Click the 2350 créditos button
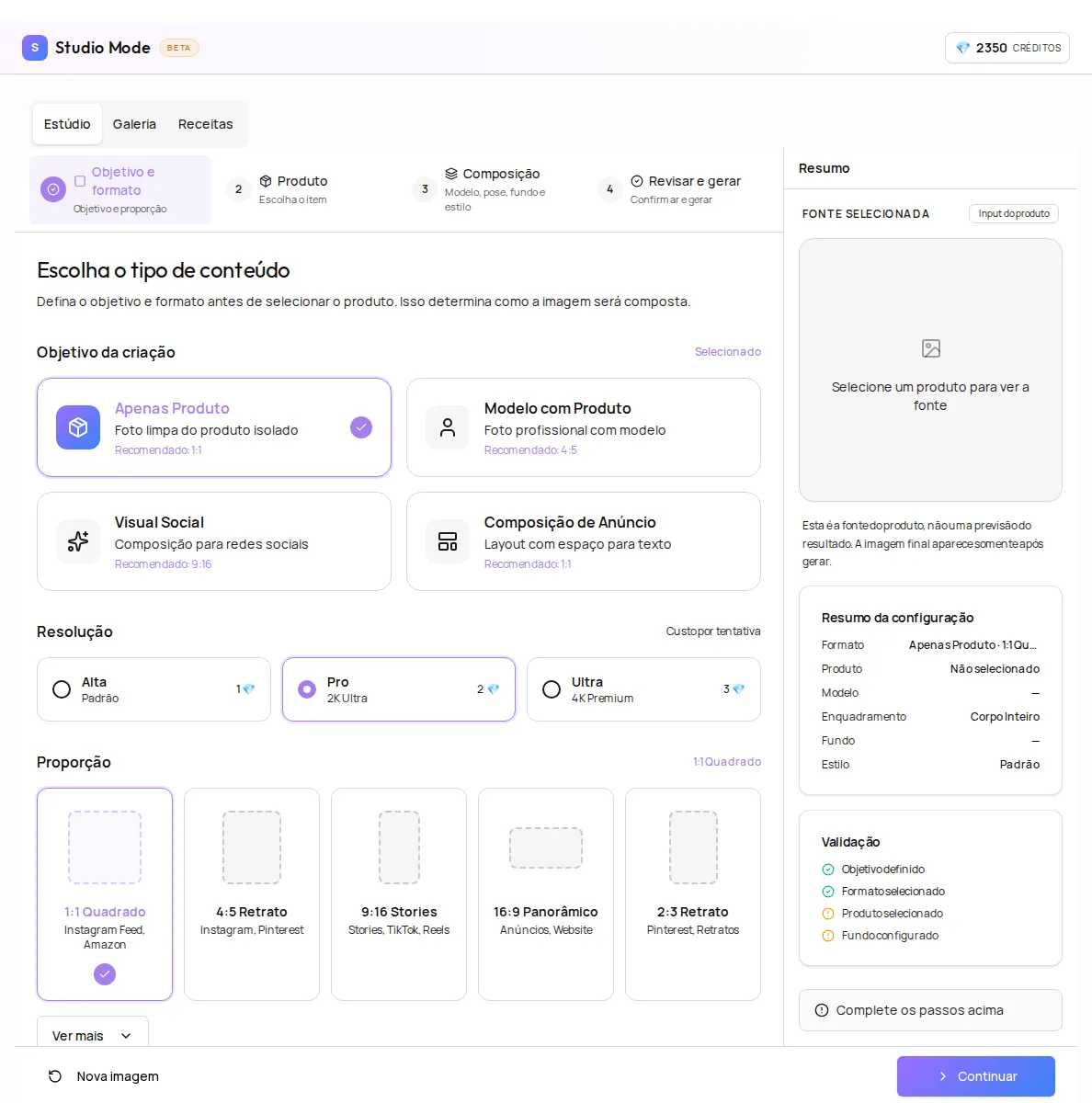Screen dimensions: 1092x1103 1007,48
